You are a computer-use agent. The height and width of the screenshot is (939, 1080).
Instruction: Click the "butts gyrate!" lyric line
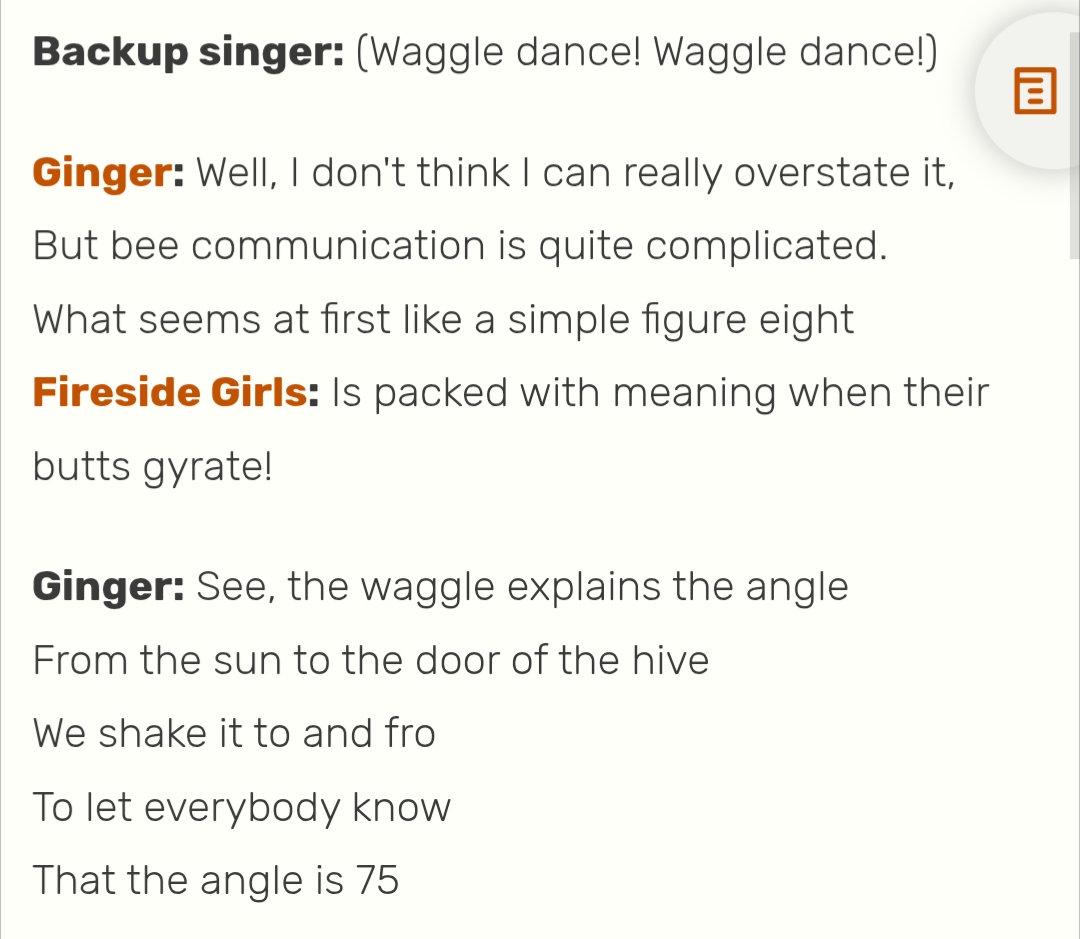(x=152, y=466)
